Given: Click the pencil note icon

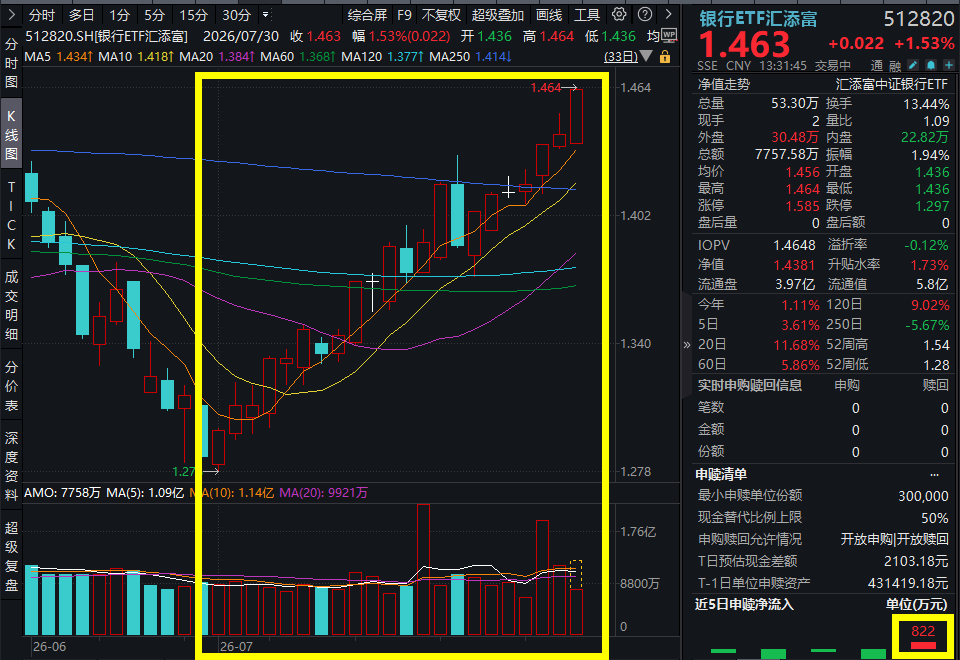Looking at the screenshot, I should click(913, 65).
